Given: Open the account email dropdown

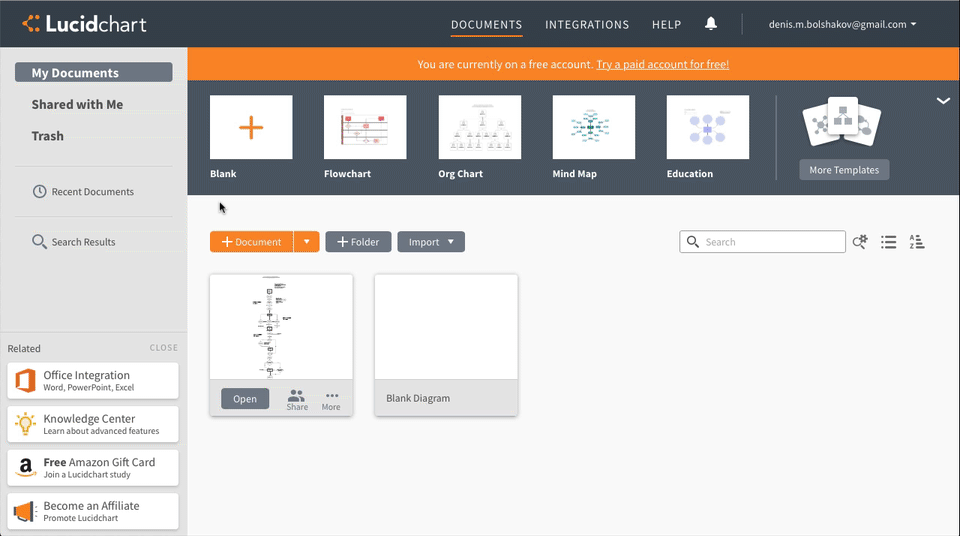Looking at the screenshot, I should point(842,25).
